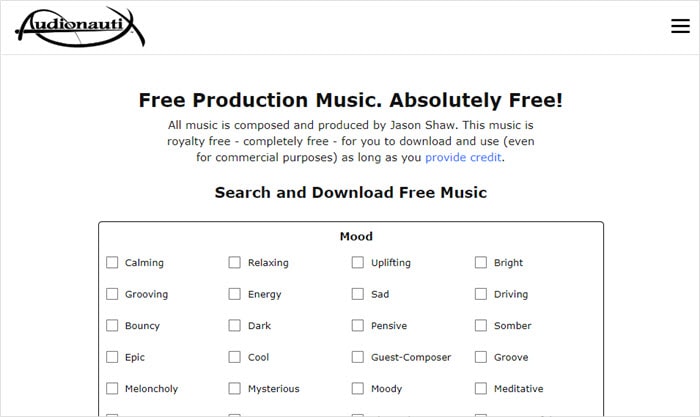Enable the Cool mood checkbox
This screenshot has height=417, width=700.
click(235, 357)
